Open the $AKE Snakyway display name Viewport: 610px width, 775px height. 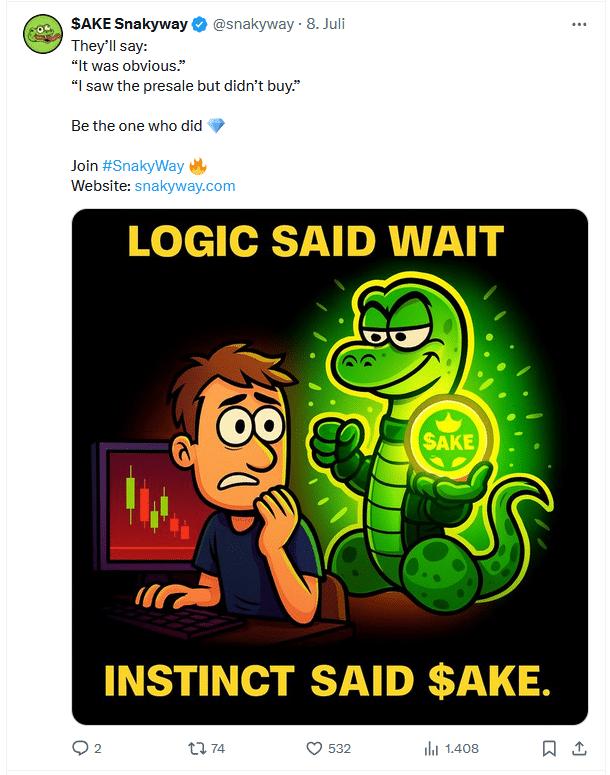pos(129,24)
